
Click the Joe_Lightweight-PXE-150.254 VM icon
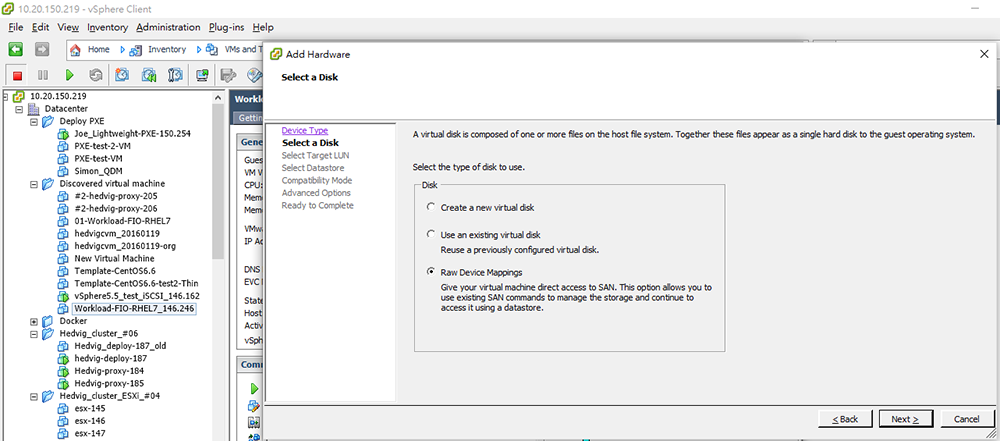pos(63,134)
